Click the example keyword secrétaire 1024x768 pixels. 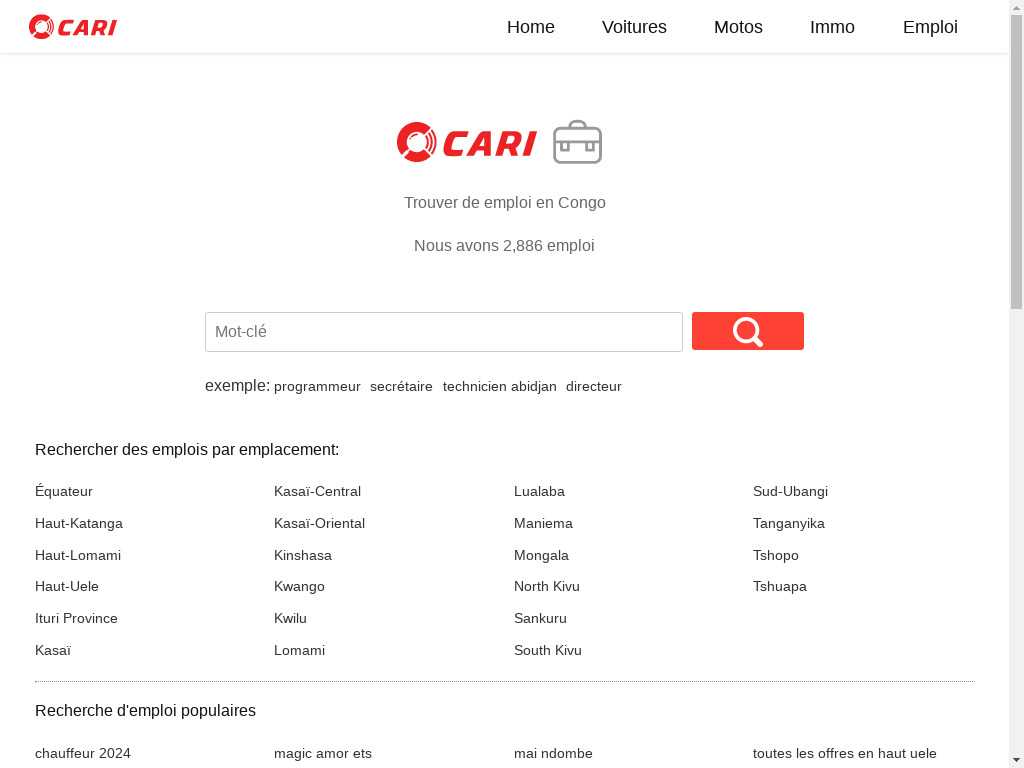pyautogui.click(x=401, y=387)
